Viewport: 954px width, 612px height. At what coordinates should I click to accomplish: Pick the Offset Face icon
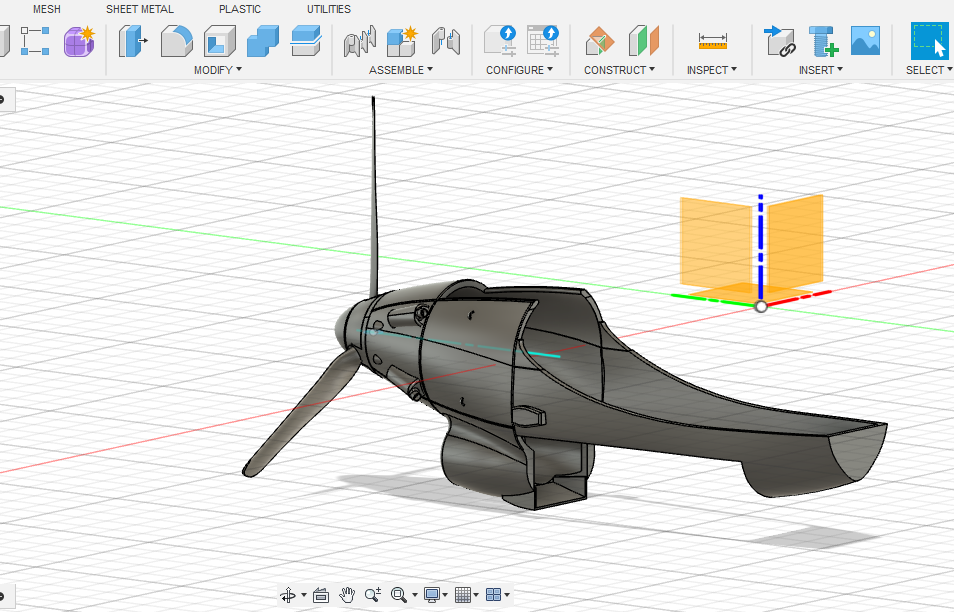point(306,41)
